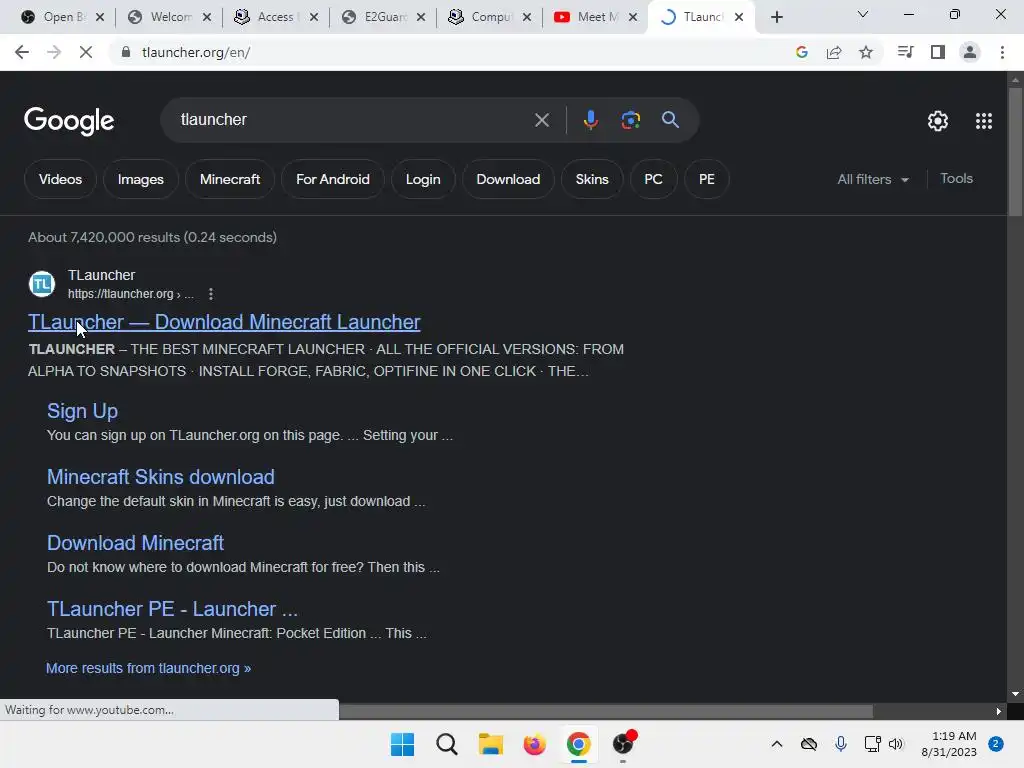Screen dimensions: 1024x768
Task: Open the Google apps grid
Action: [984, 121]
